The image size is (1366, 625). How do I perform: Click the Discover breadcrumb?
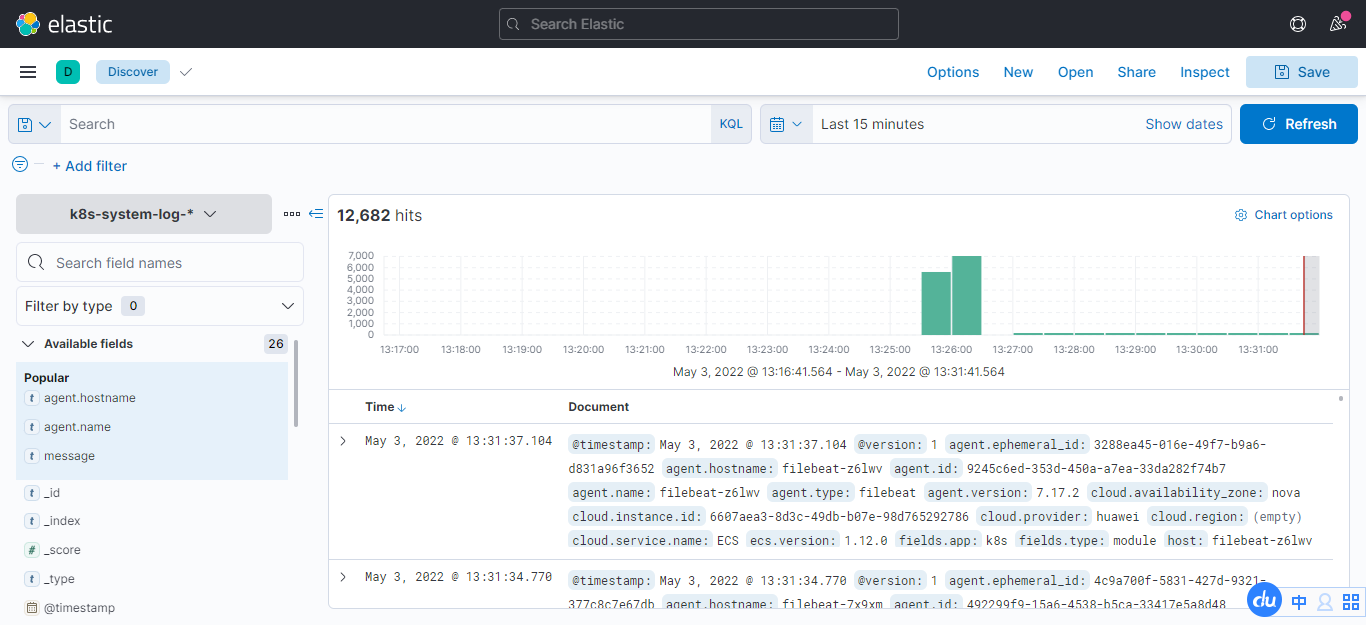(x=133, y=72)
